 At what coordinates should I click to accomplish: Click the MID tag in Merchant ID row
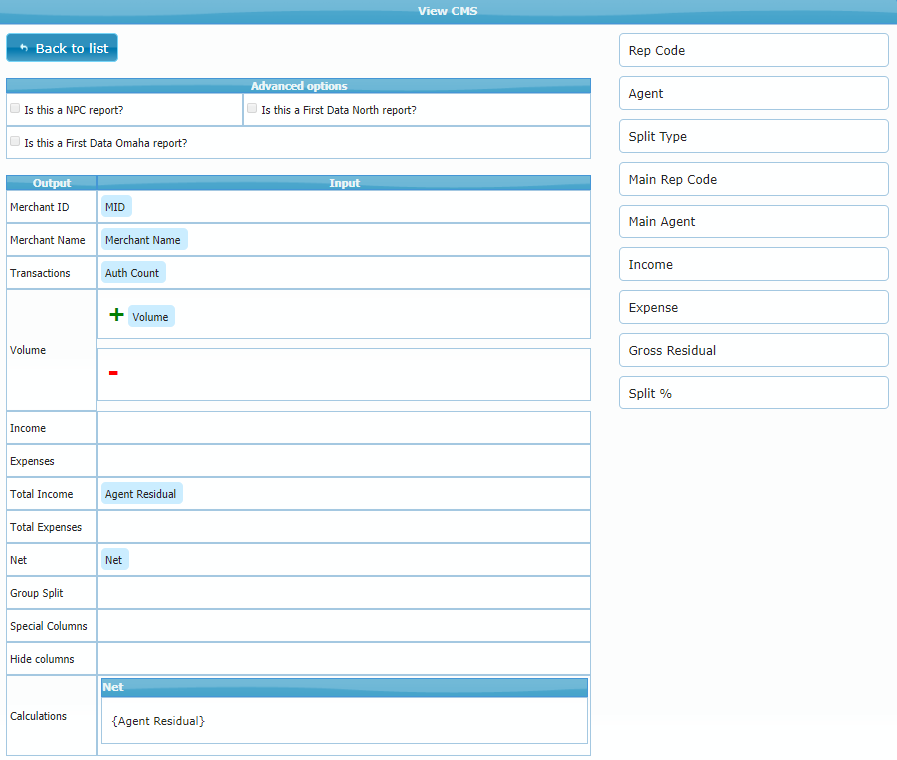tap(115, 207)
